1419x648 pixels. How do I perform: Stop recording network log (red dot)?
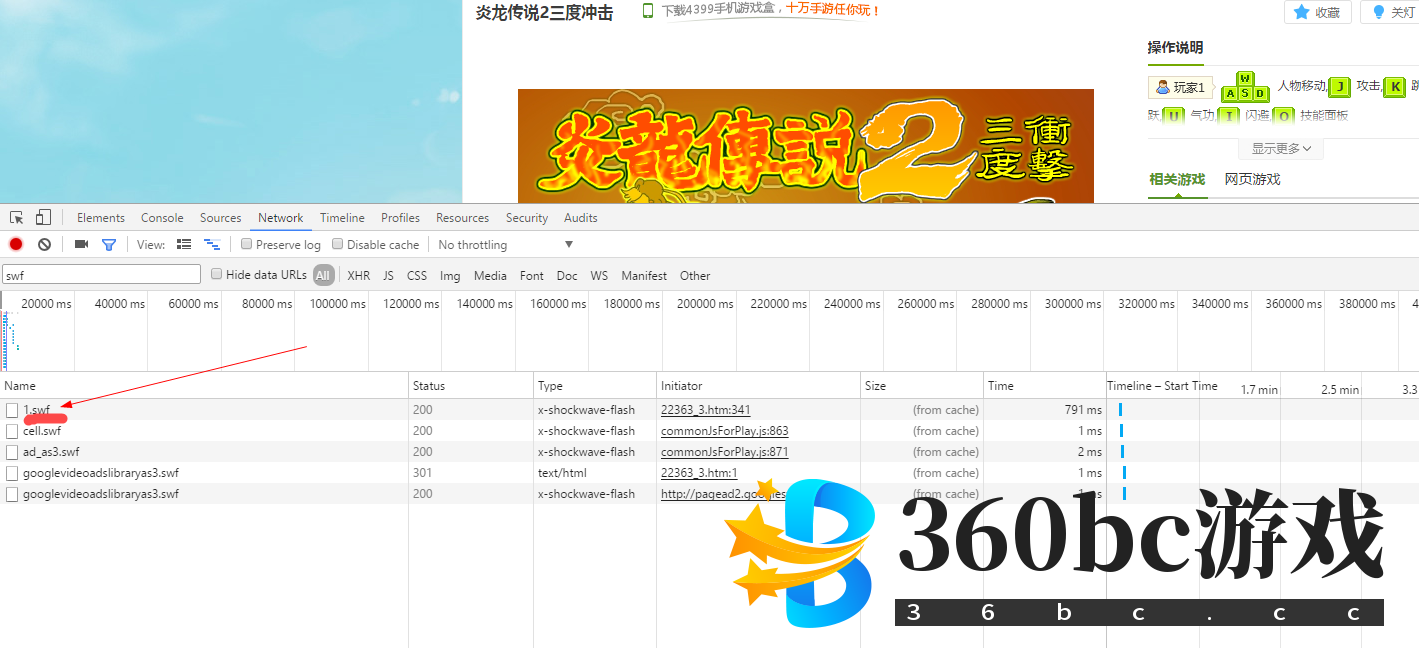pyautogui.click(x=16, y=245)
